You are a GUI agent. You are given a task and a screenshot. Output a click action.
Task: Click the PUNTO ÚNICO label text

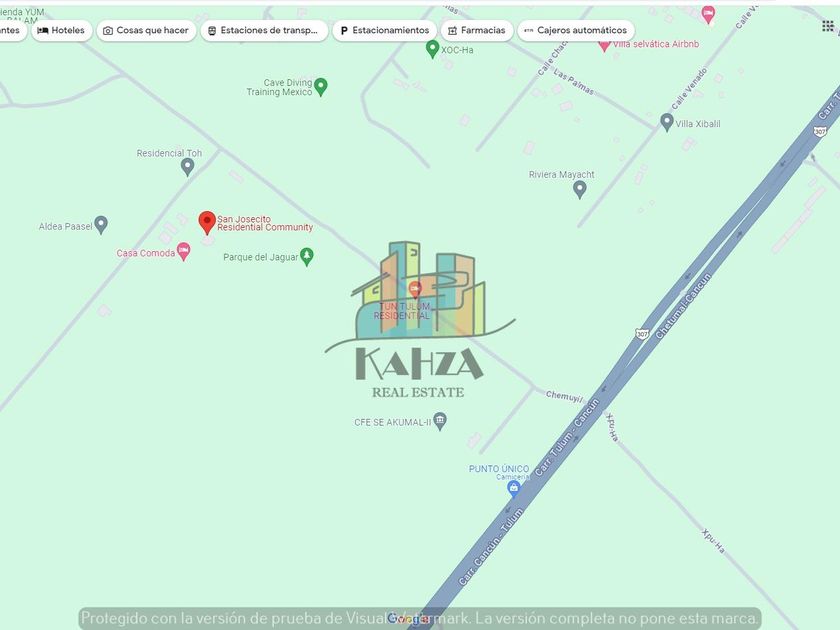tap(499, 469)
